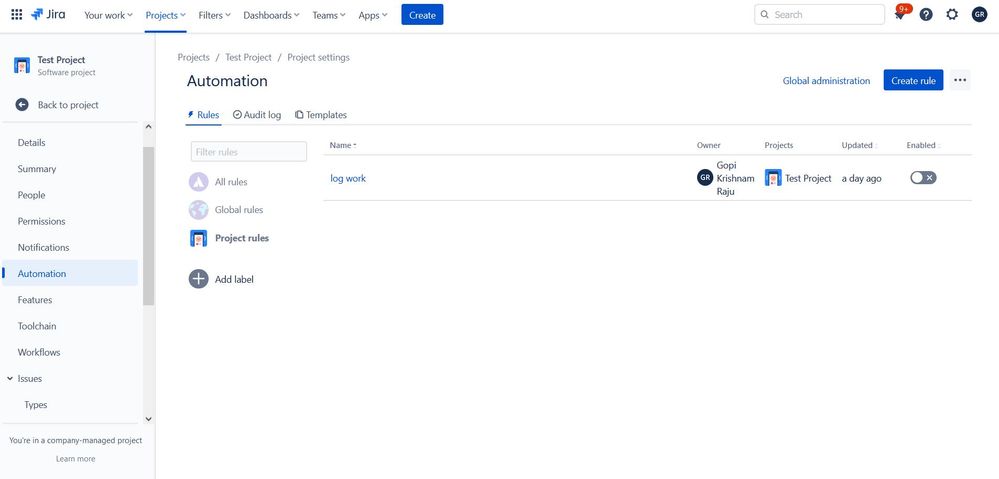
Task: Switch to the Rules tab
Action: pos(203,115)
